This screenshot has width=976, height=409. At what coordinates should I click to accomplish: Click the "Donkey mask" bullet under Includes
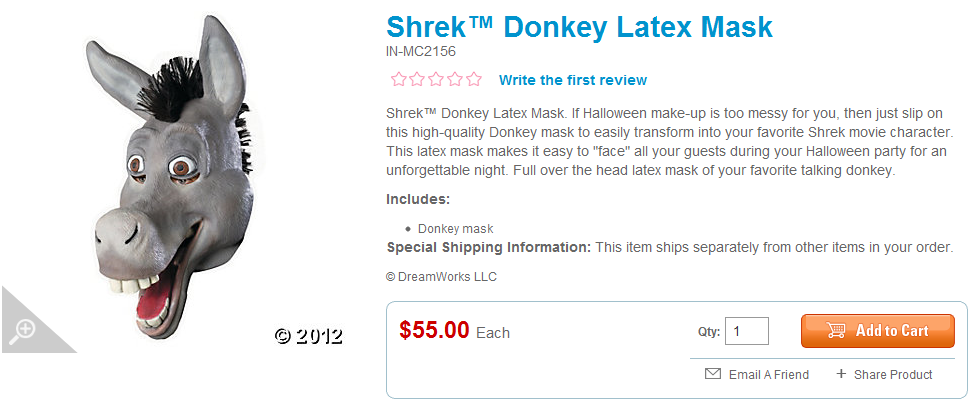click(455, 229)
